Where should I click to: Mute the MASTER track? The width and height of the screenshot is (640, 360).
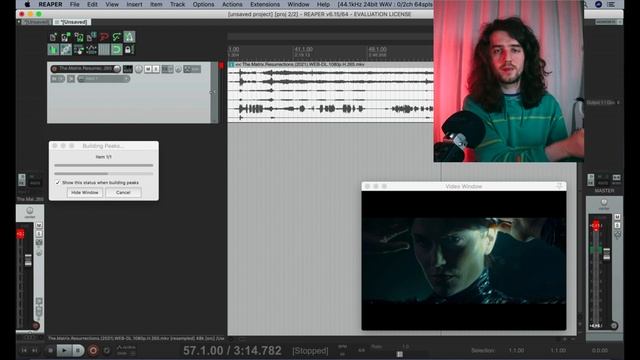click(617, 217)
